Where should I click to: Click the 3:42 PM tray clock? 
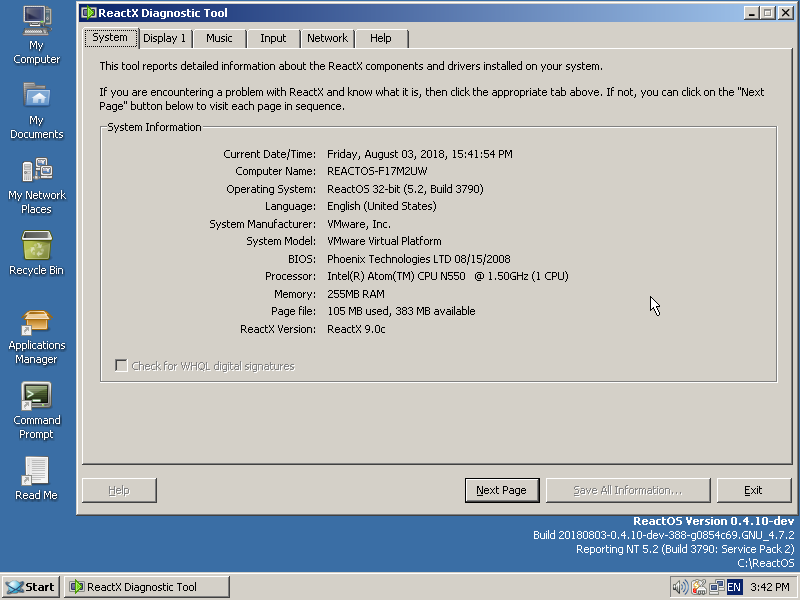[770, 587]
